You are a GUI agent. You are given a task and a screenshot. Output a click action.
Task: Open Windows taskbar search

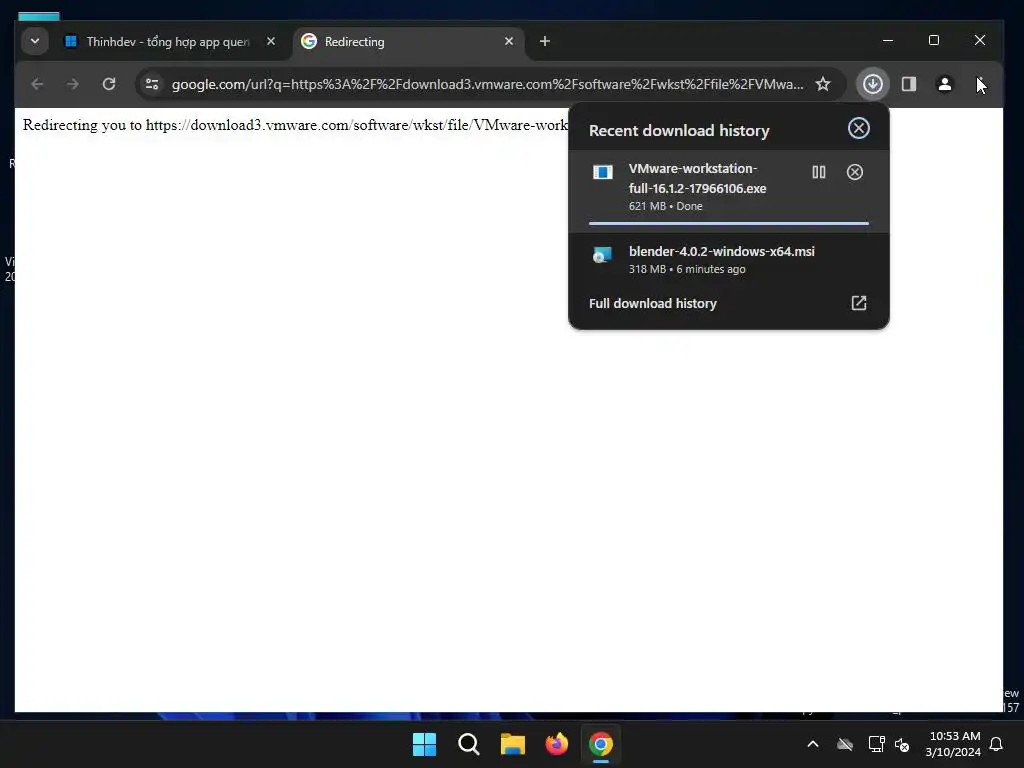(x=469, y=744)
